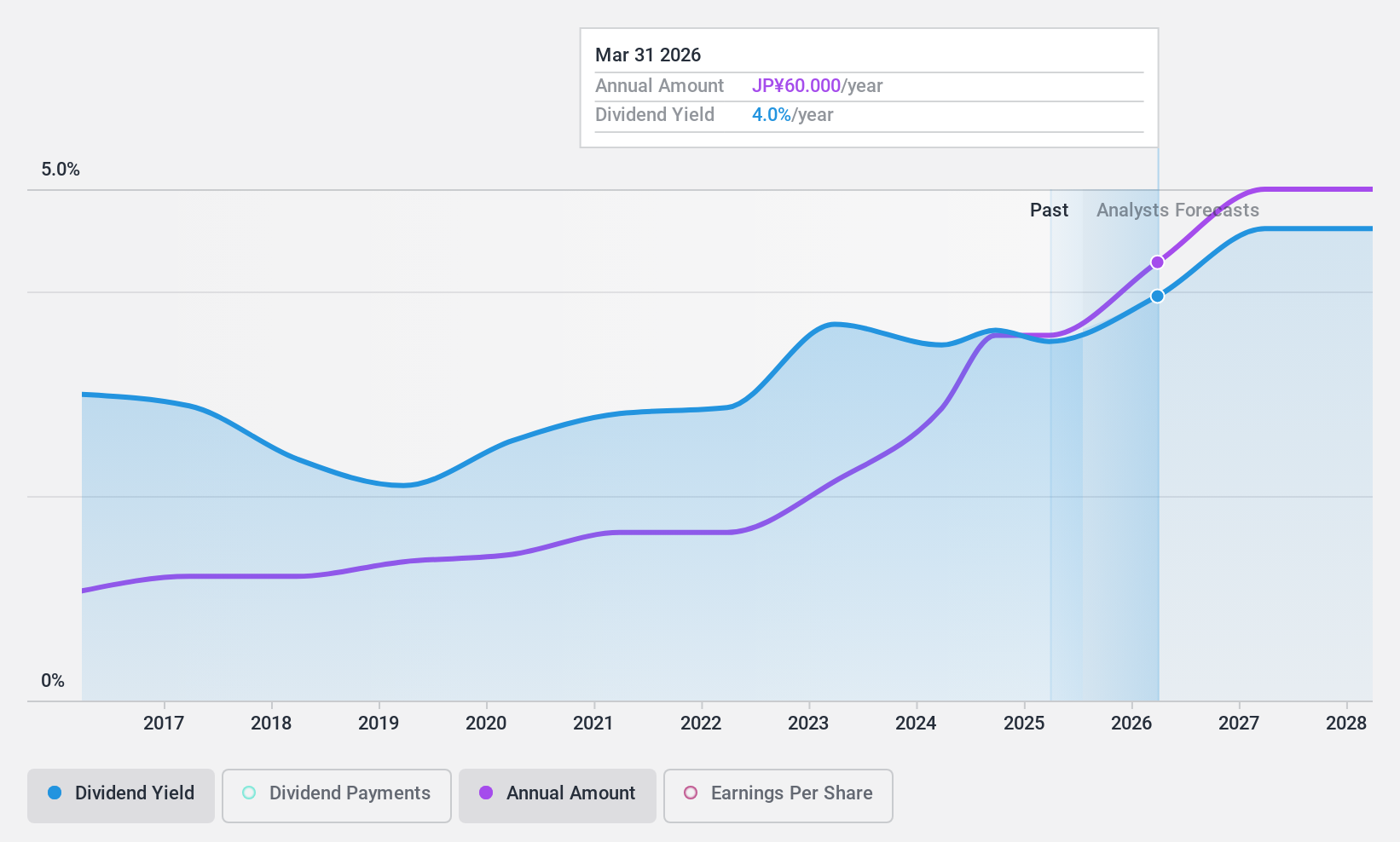
Task: Click the pink circle in Earnings Per Share legend
Action: [x=691, y=793]
